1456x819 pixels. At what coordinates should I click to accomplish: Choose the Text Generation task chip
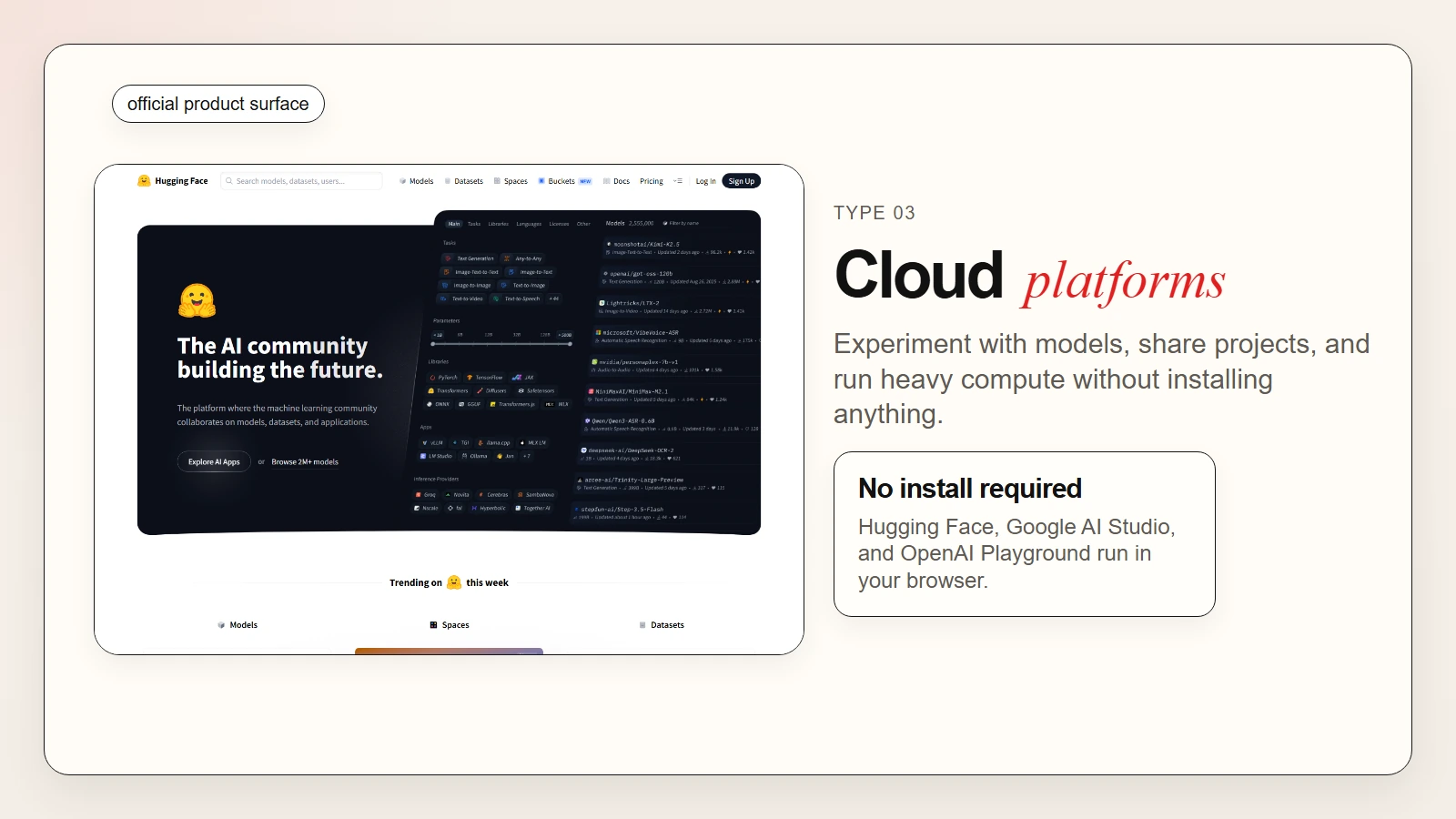[x=470, y=258]
